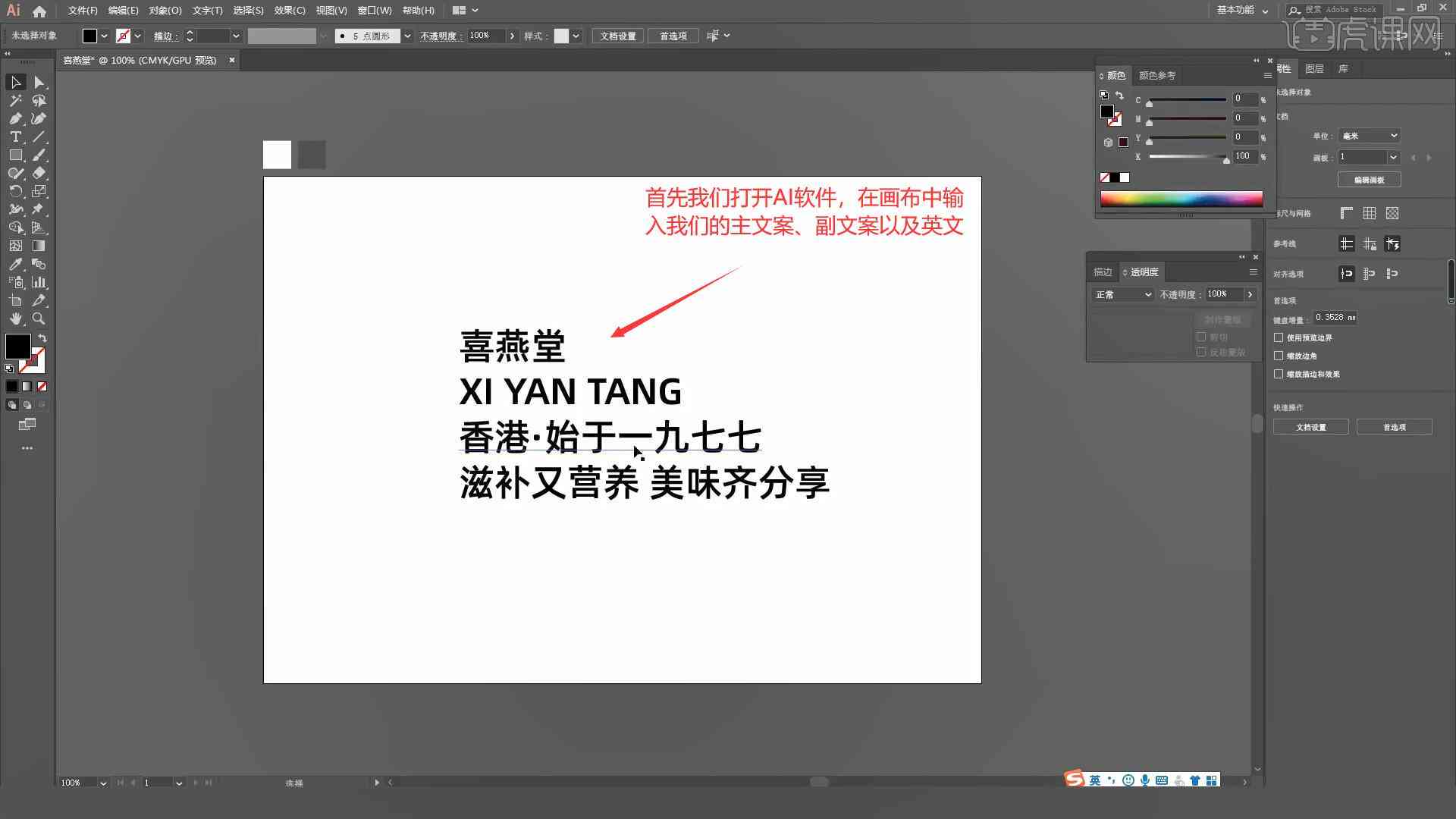Toggle 使用预览边界 checkbox

(1279, 337)
